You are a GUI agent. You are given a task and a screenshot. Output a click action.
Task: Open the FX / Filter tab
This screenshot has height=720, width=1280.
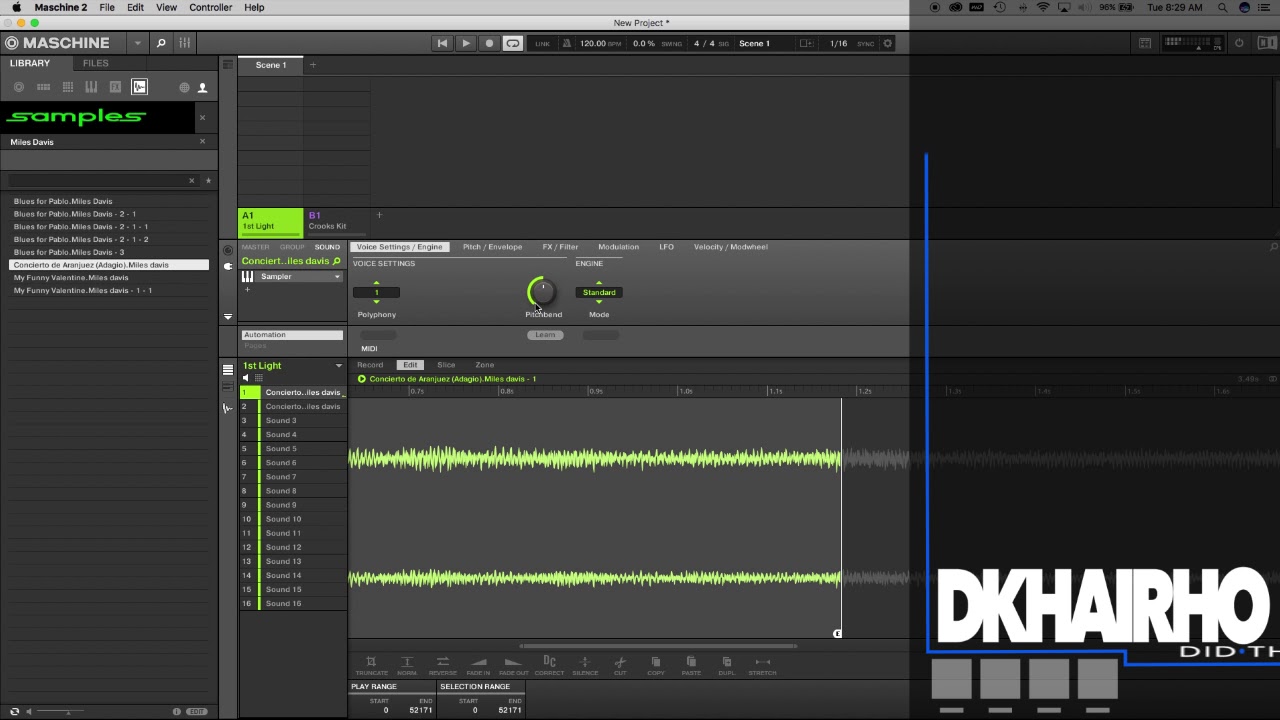[x=560, y=247]
